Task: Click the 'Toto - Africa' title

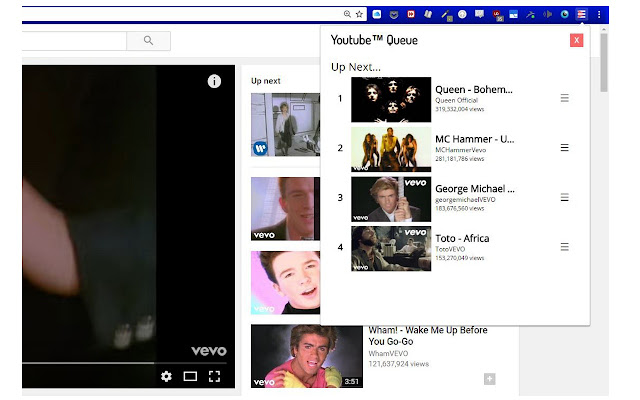Action: pos(462,238)
